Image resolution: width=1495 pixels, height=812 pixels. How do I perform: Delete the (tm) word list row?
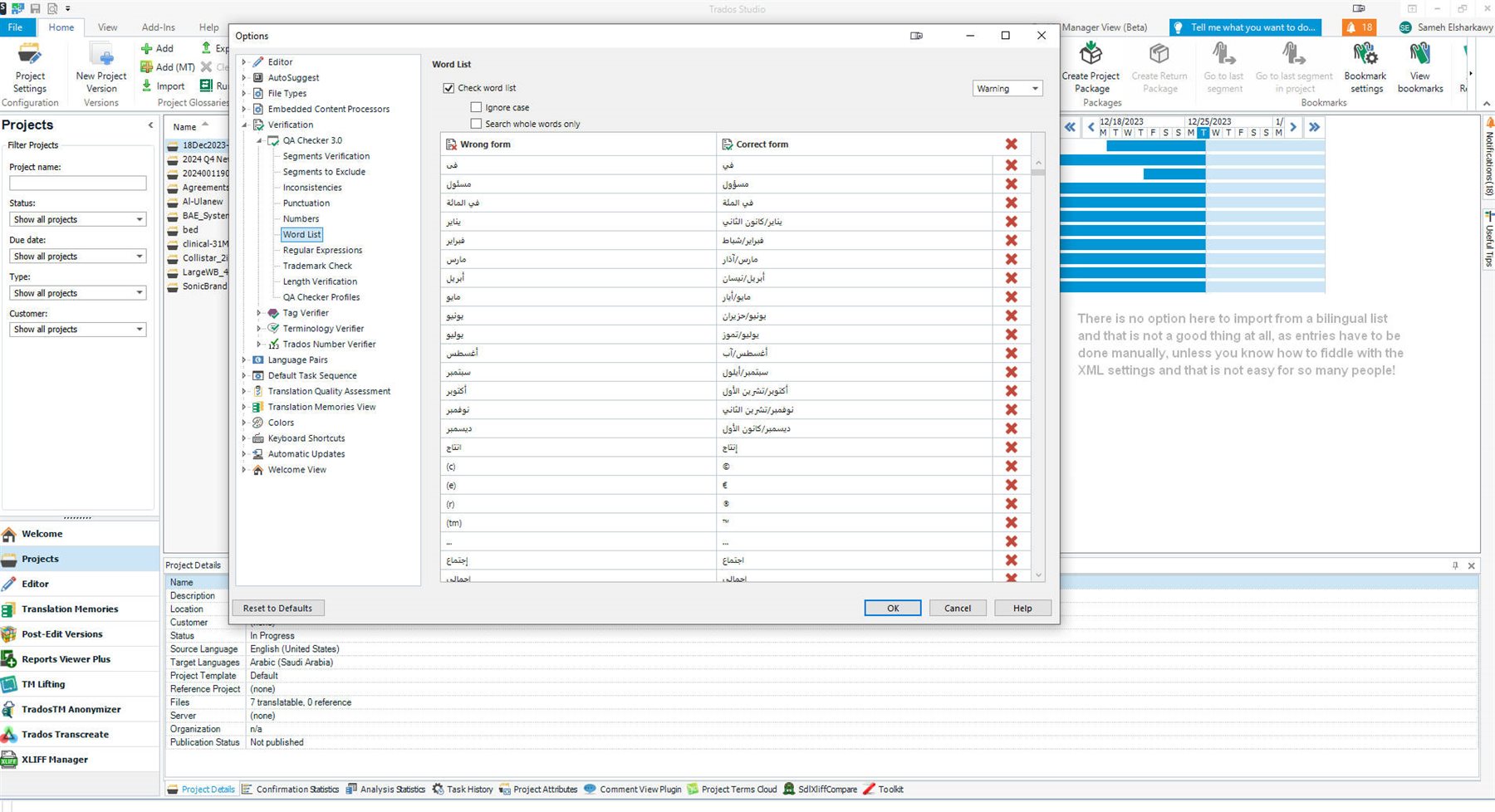[x=1011, y=523]
